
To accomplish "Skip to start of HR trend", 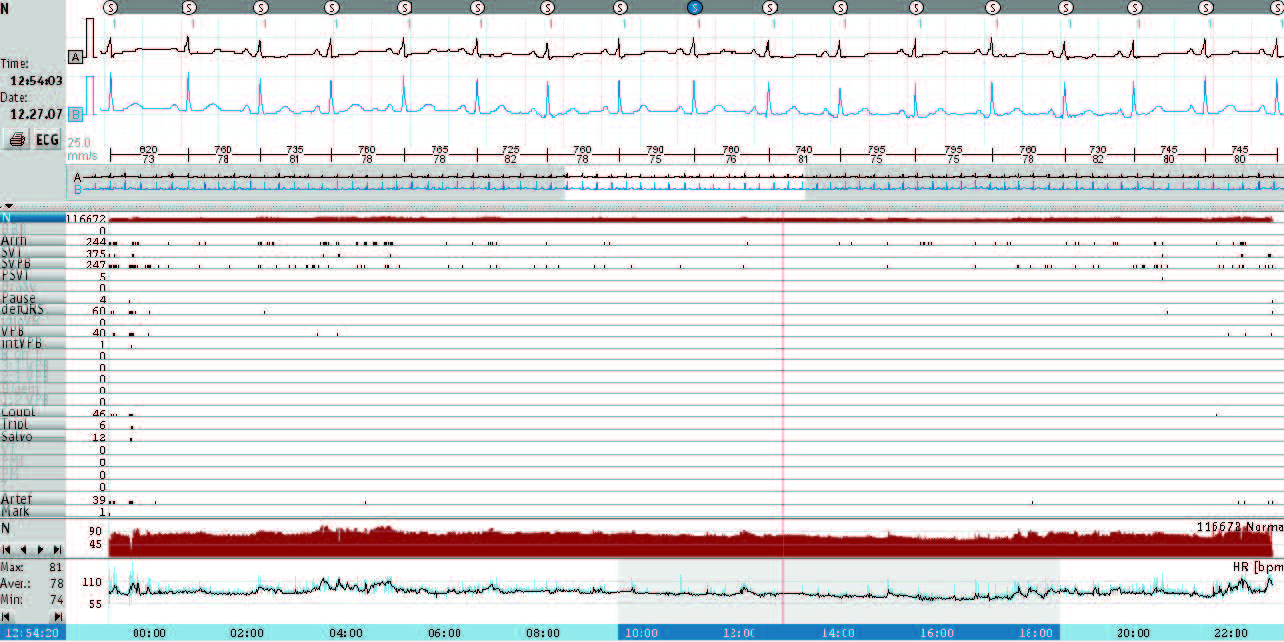I will point(8,617).
